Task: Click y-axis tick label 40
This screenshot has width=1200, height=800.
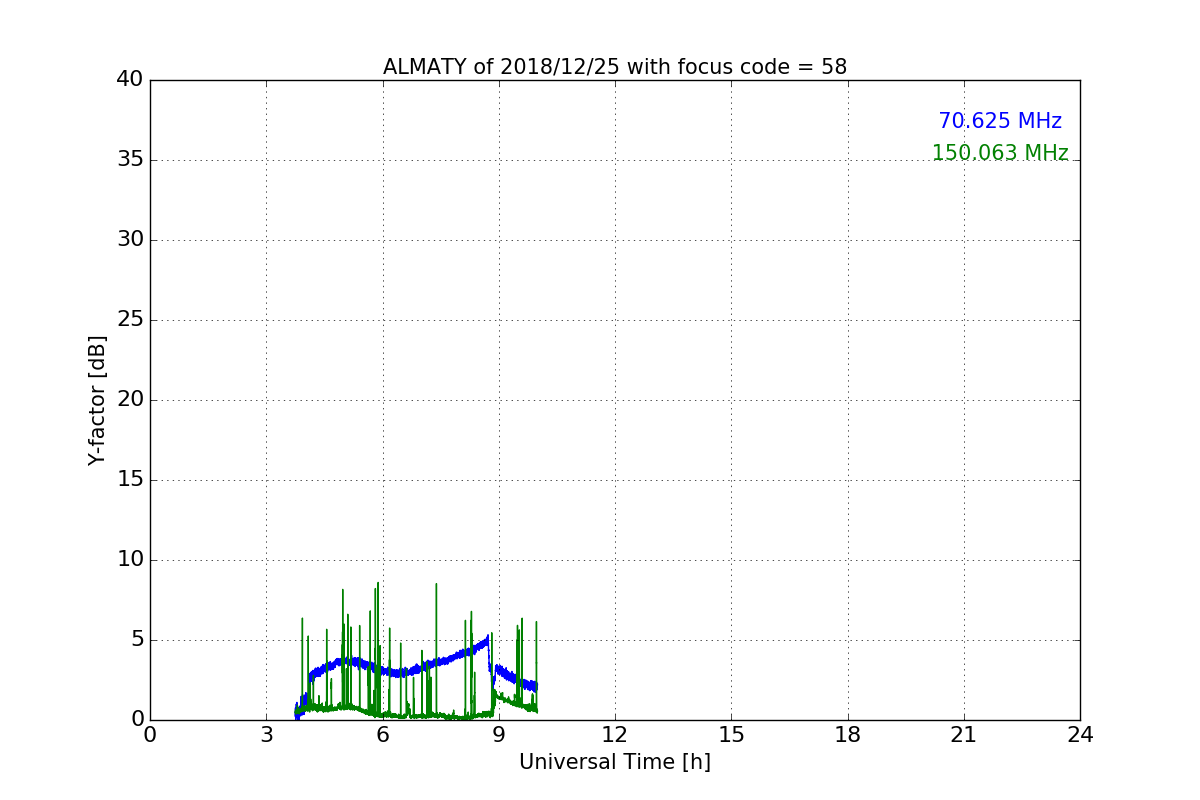Action: coord(130,80)
